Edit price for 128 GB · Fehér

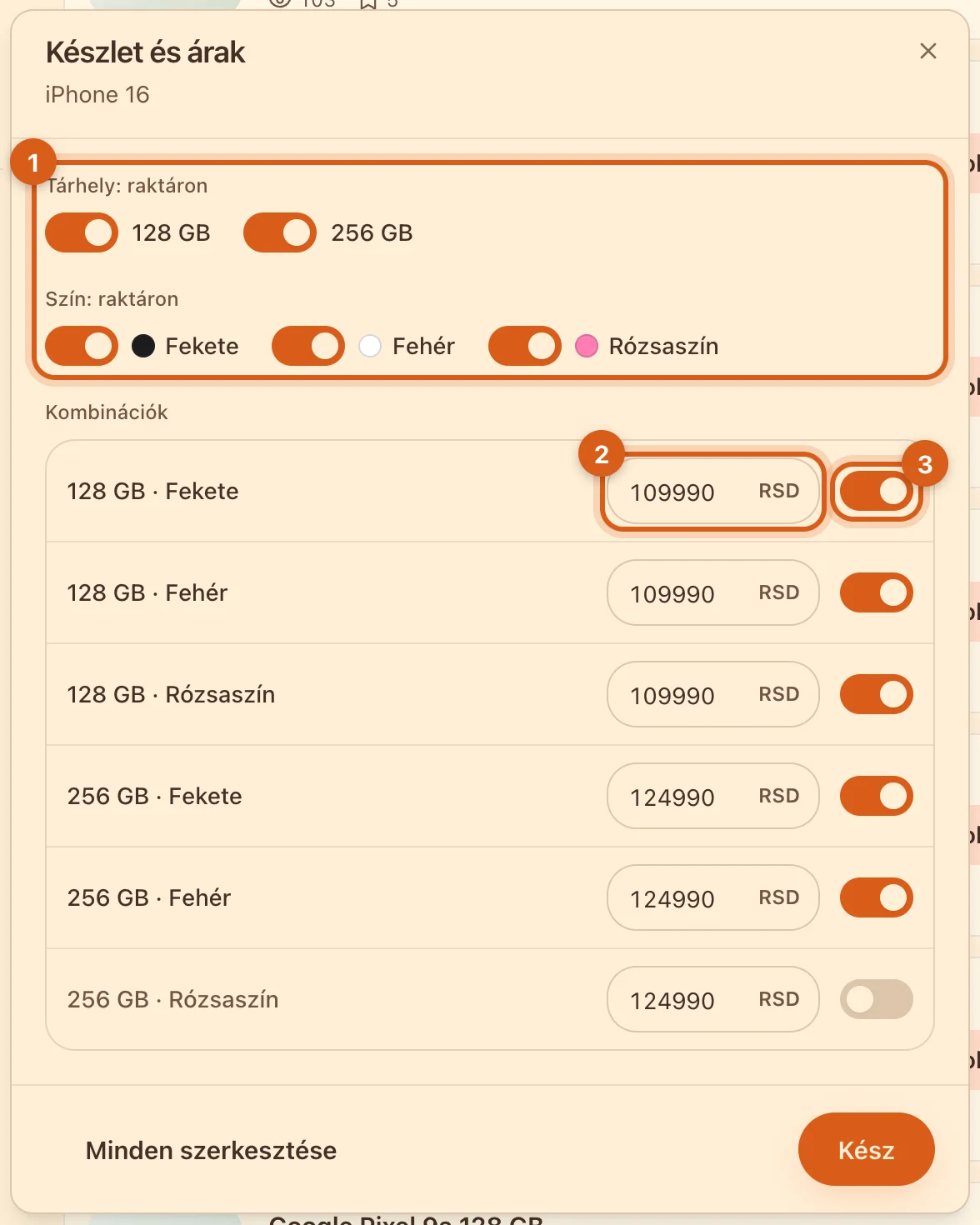click(713, 592)
